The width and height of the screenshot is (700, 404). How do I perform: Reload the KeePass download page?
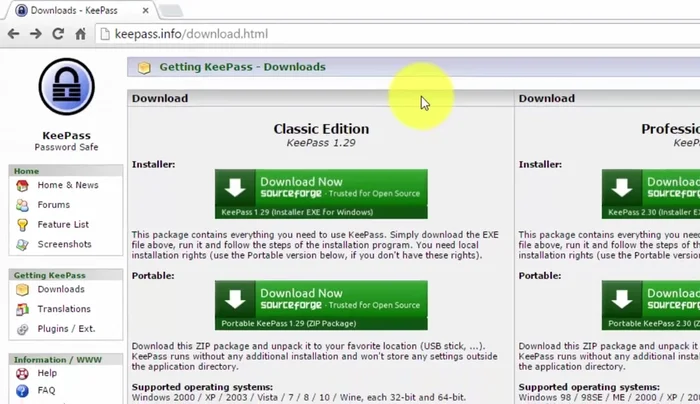[58, 34]
